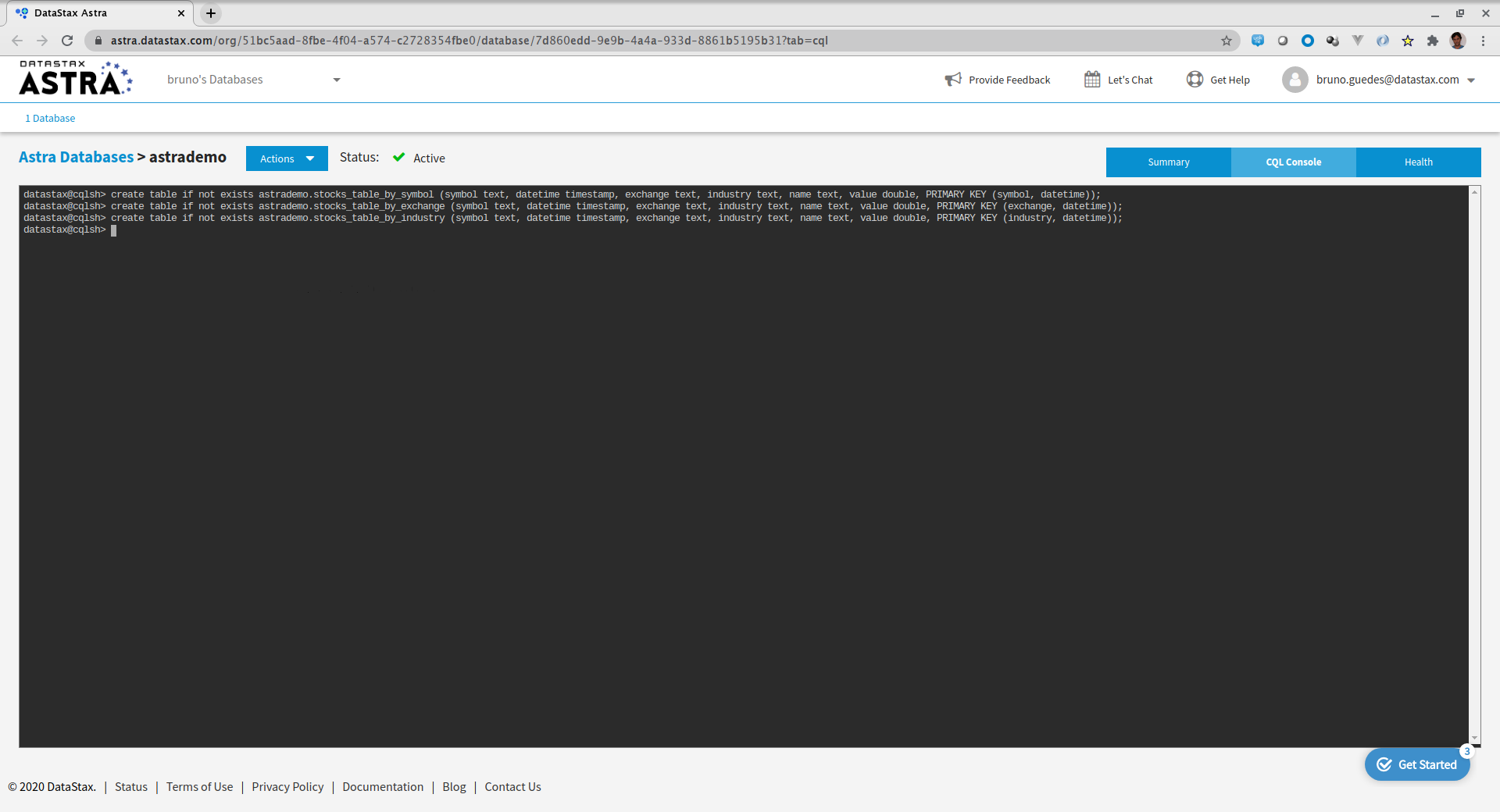
Task: Open the Status footer link
Action: pos(131,787)
